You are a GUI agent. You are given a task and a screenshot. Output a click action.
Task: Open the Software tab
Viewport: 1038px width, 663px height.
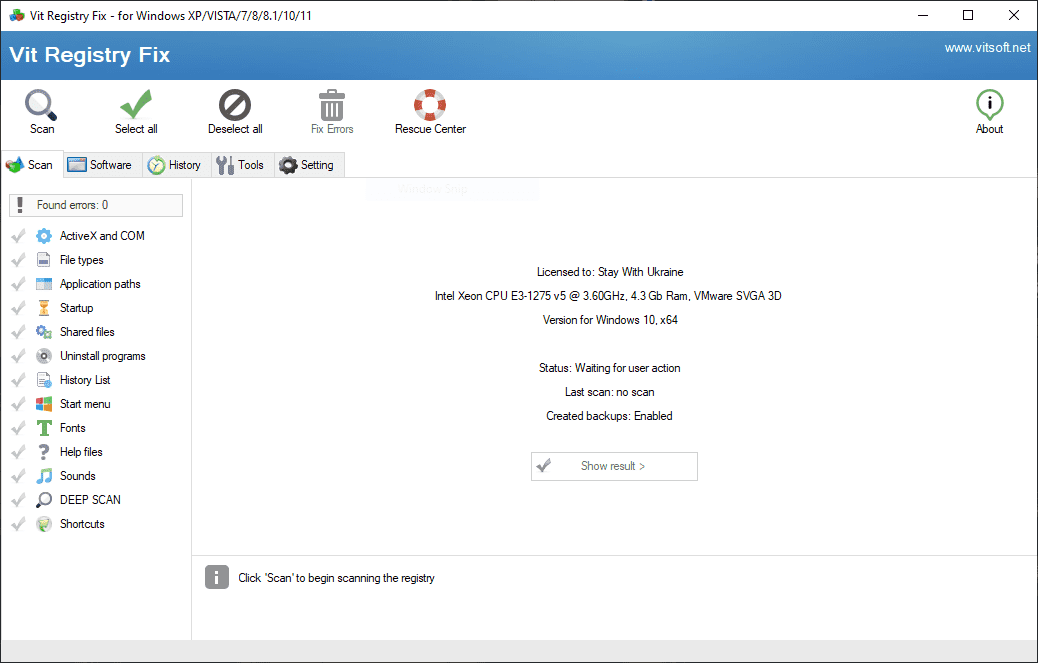tap(103, 165)
